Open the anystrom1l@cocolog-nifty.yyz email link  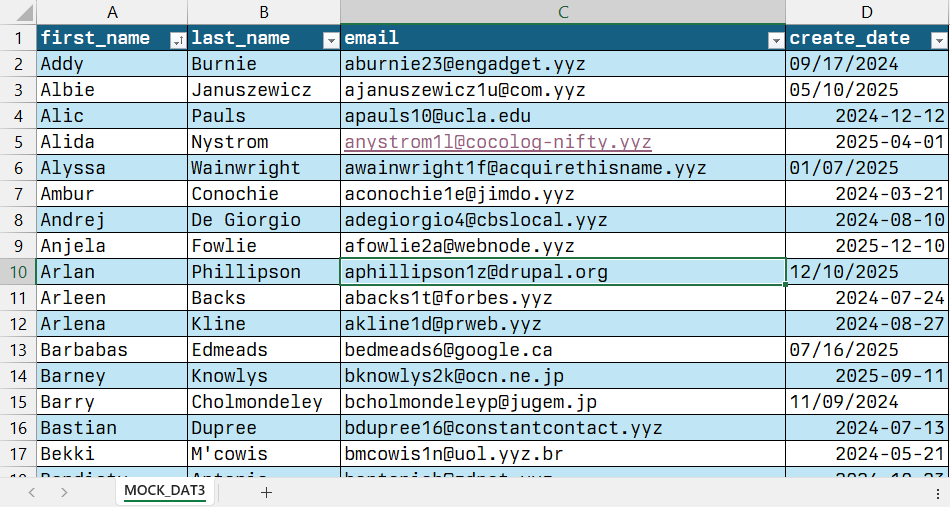(497, 142)
